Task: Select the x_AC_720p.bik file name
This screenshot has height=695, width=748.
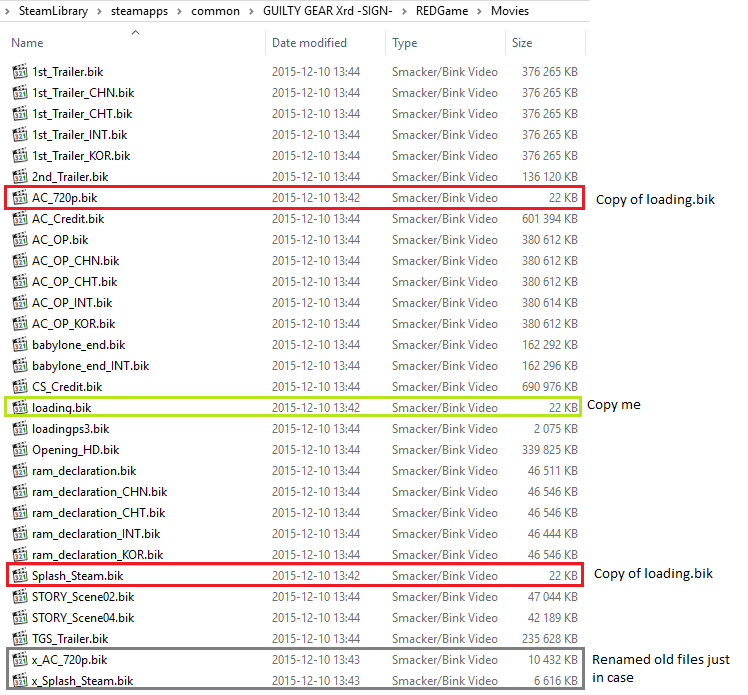Action: tap(70, 660)
